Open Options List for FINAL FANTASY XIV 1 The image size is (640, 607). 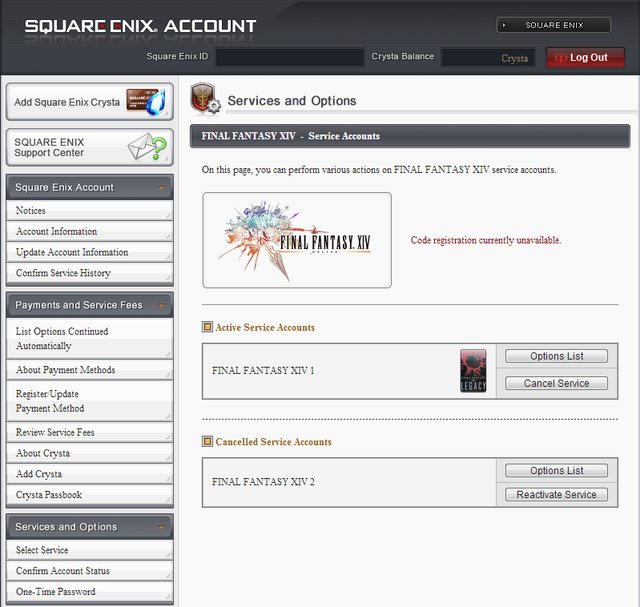(x=556, y=356)
